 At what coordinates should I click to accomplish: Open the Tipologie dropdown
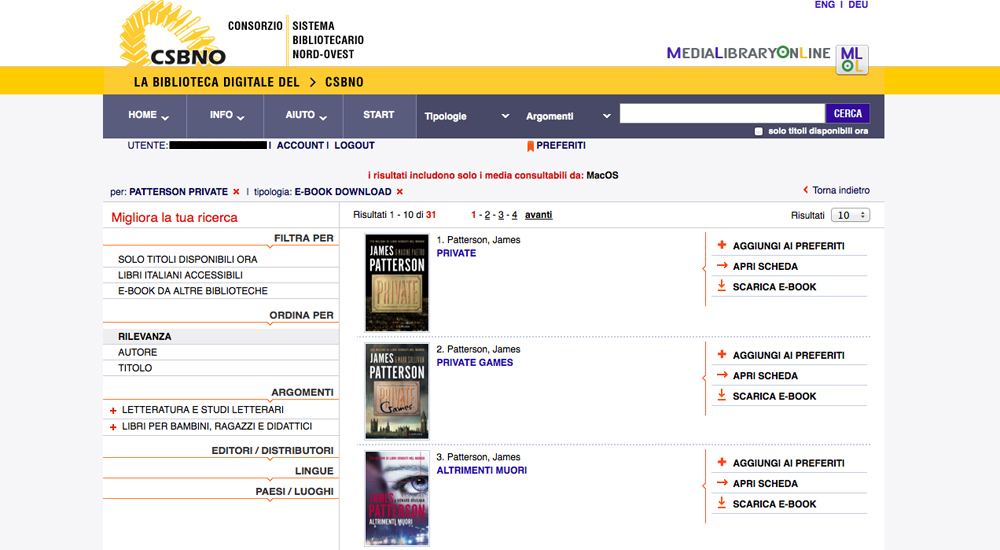point(466,116)
